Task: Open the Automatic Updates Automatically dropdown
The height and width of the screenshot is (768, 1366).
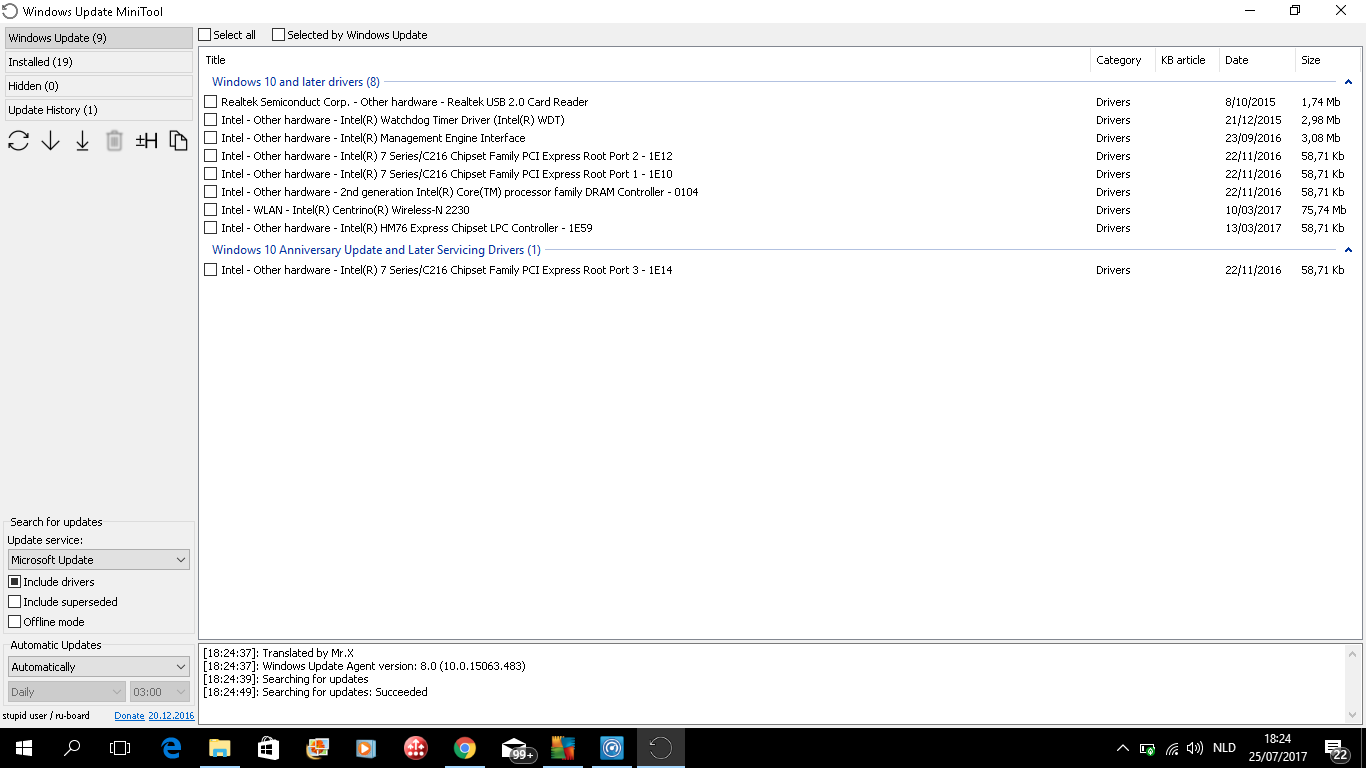Action: [x=99, y=667]
